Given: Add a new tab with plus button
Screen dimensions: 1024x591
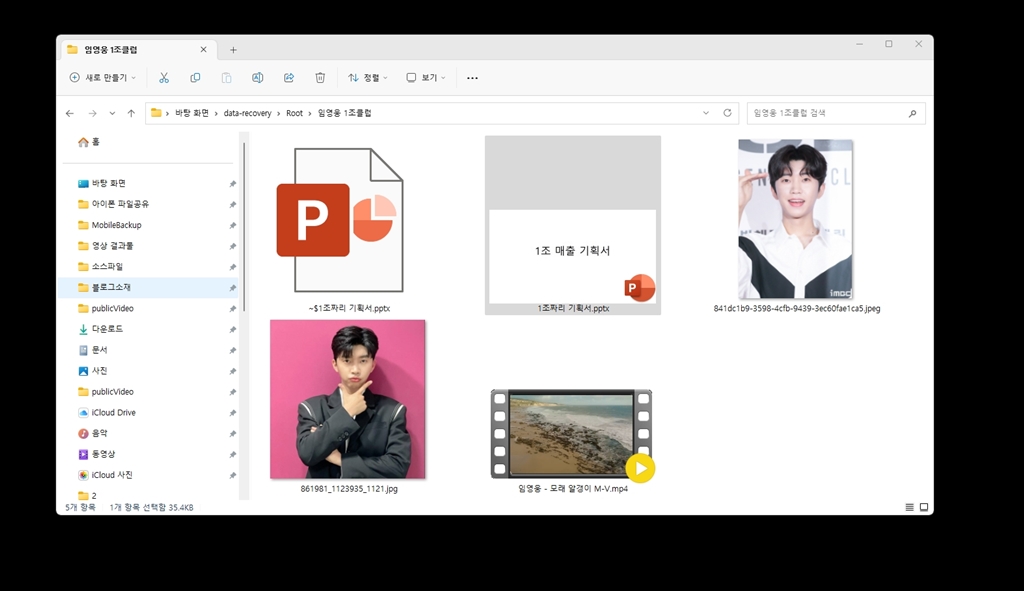Looking at the screenshot, I should (233, 50).
